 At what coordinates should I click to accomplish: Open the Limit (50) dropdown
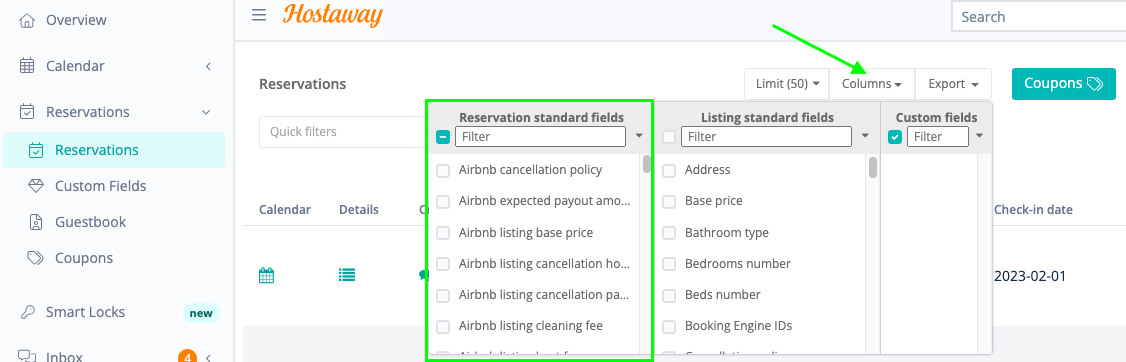787,84
